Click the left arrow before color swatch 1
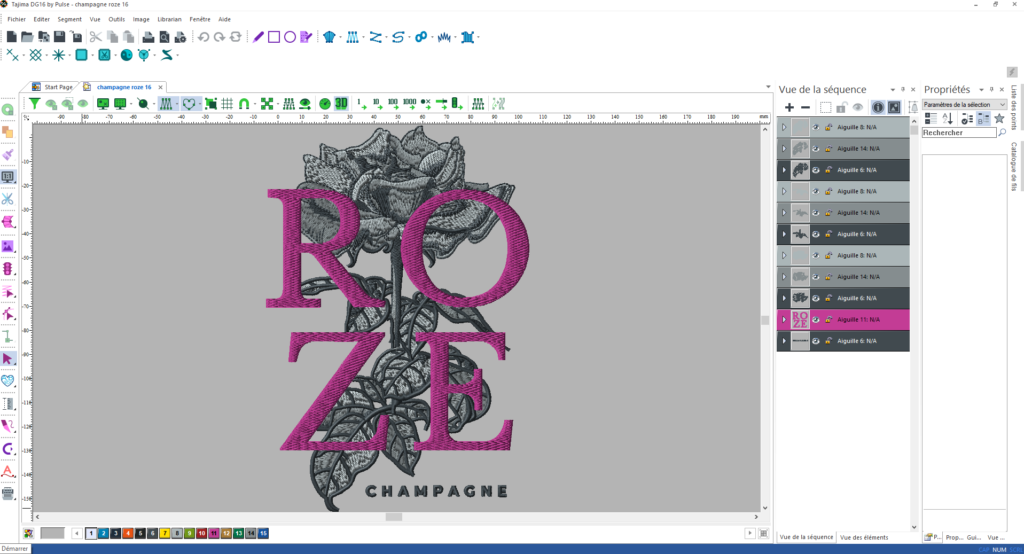Screen dimensions: 1024x554 [76, 534]
